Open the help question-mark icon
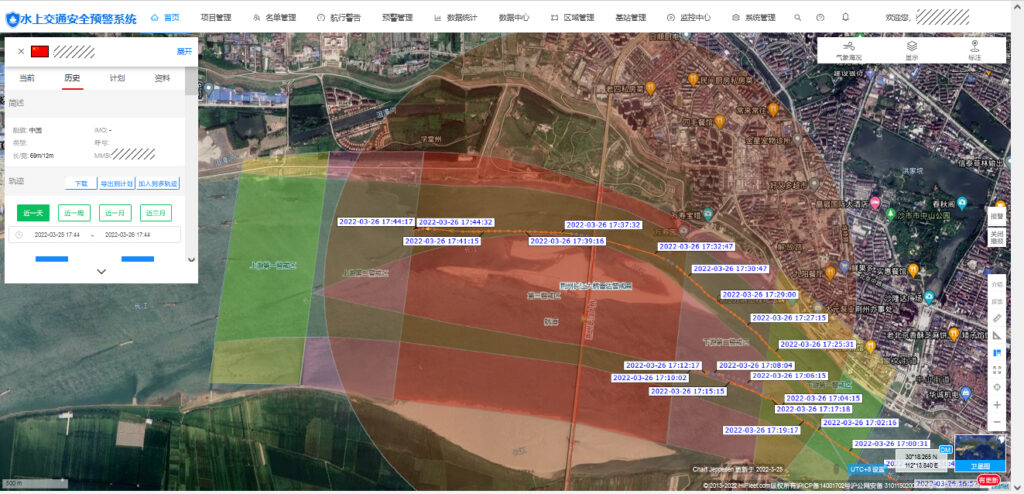The height and width of the screenshot is (494, 1024). point(820,18)
